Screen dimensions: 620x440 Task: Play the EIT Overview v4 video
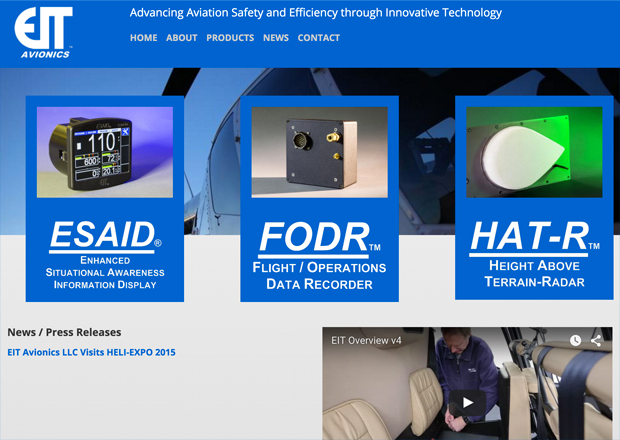click(467, 402)
